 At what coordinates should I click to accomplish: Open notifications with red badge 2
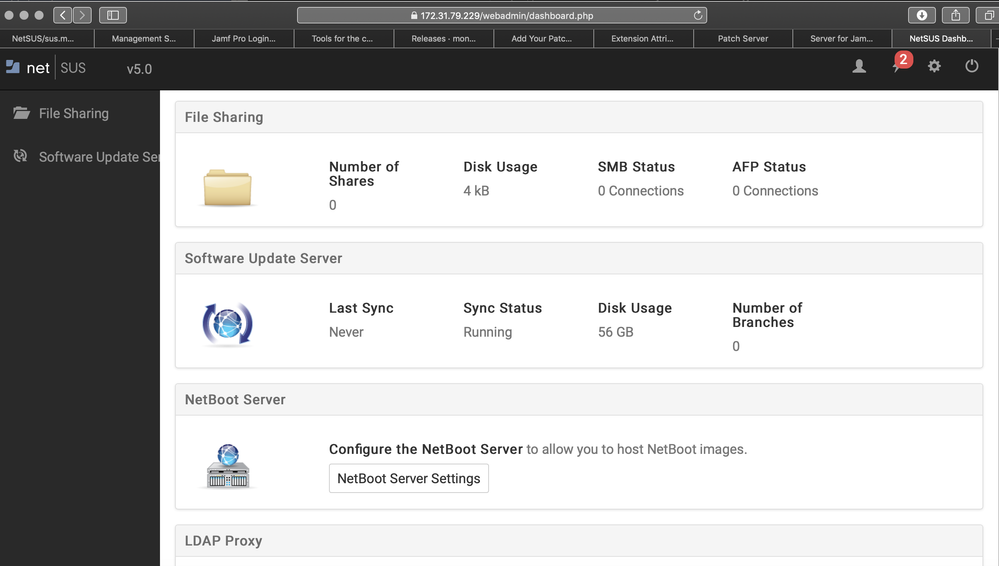(x=900, y=63)
